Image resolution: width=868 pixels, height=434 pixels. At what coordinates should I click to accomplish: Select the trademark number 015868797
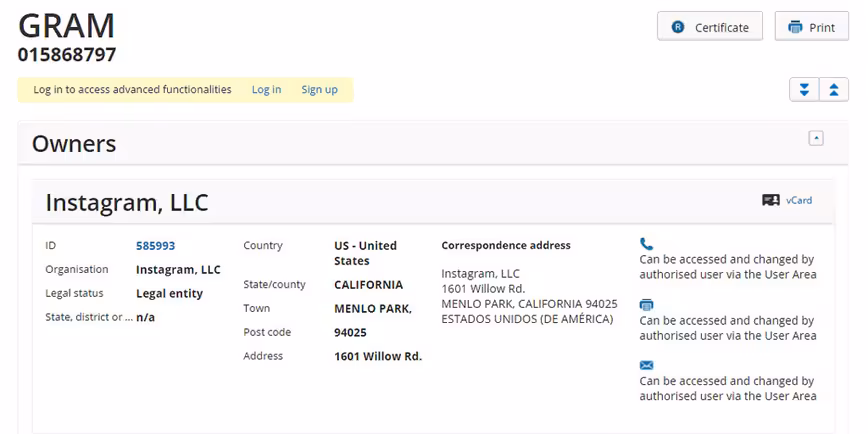click(x=67, y=55)
